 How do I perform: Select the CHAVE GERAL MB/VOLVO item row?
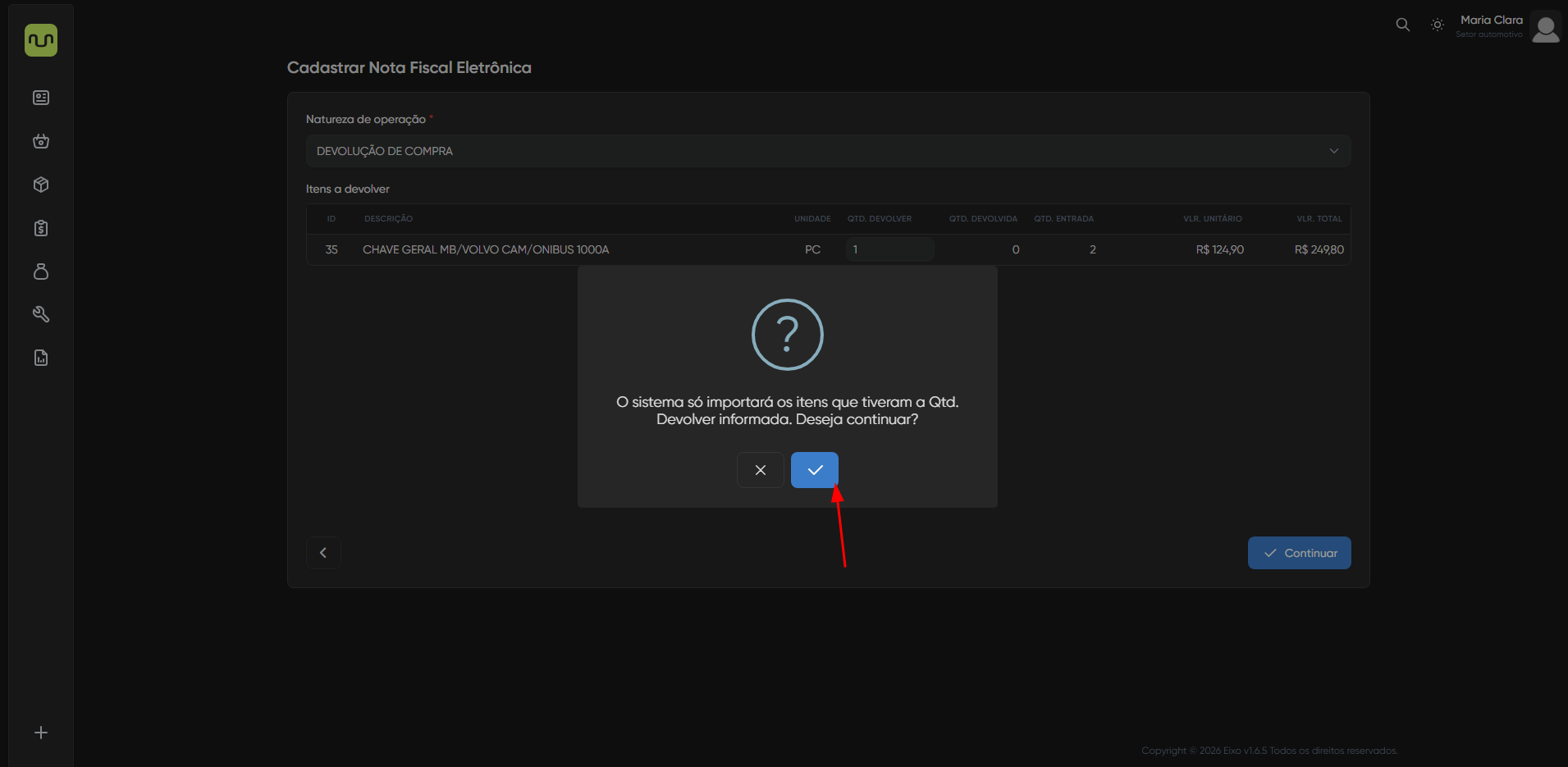pos(486,249)
